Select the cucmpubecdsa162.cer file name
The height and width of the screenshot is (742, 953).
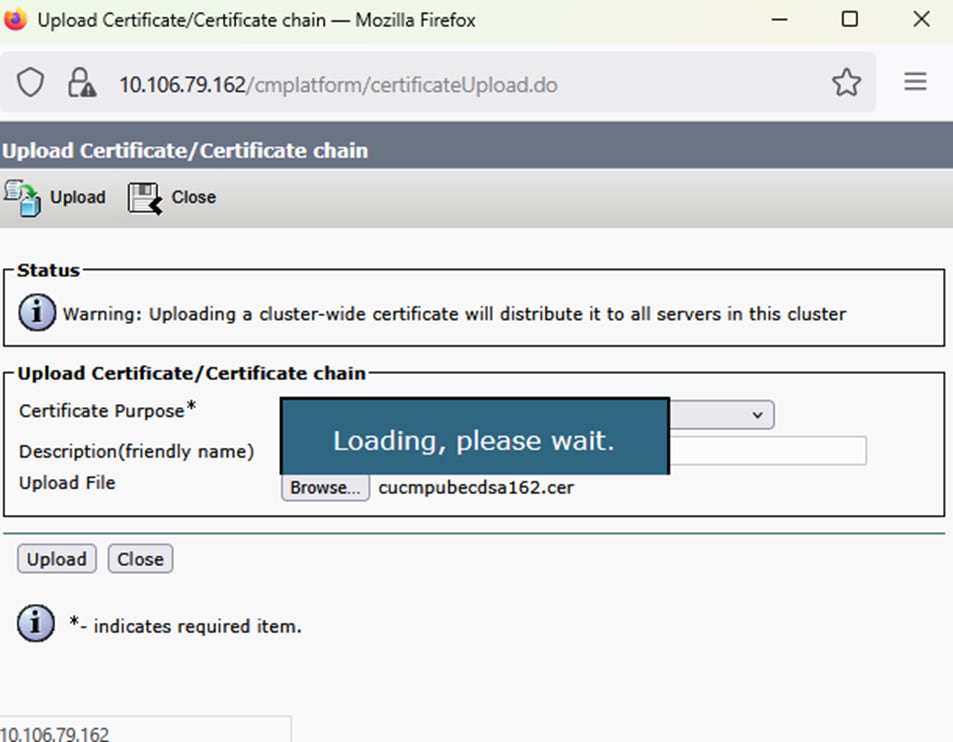coord(476,487)
